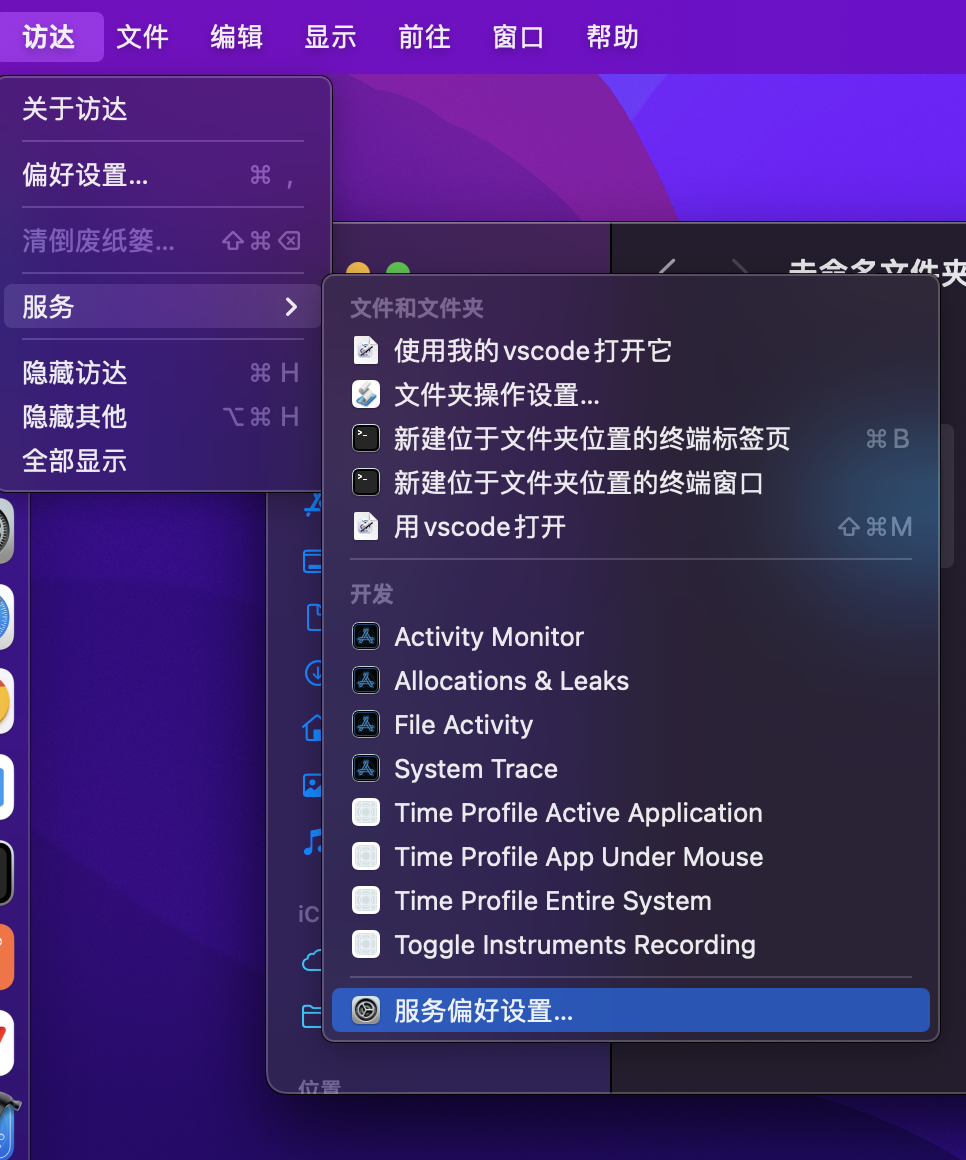The width and height of the screenshot is (966, 1160).
Task: Click the iCloud cloud icon in Finder sidebar
Action: 312,960
